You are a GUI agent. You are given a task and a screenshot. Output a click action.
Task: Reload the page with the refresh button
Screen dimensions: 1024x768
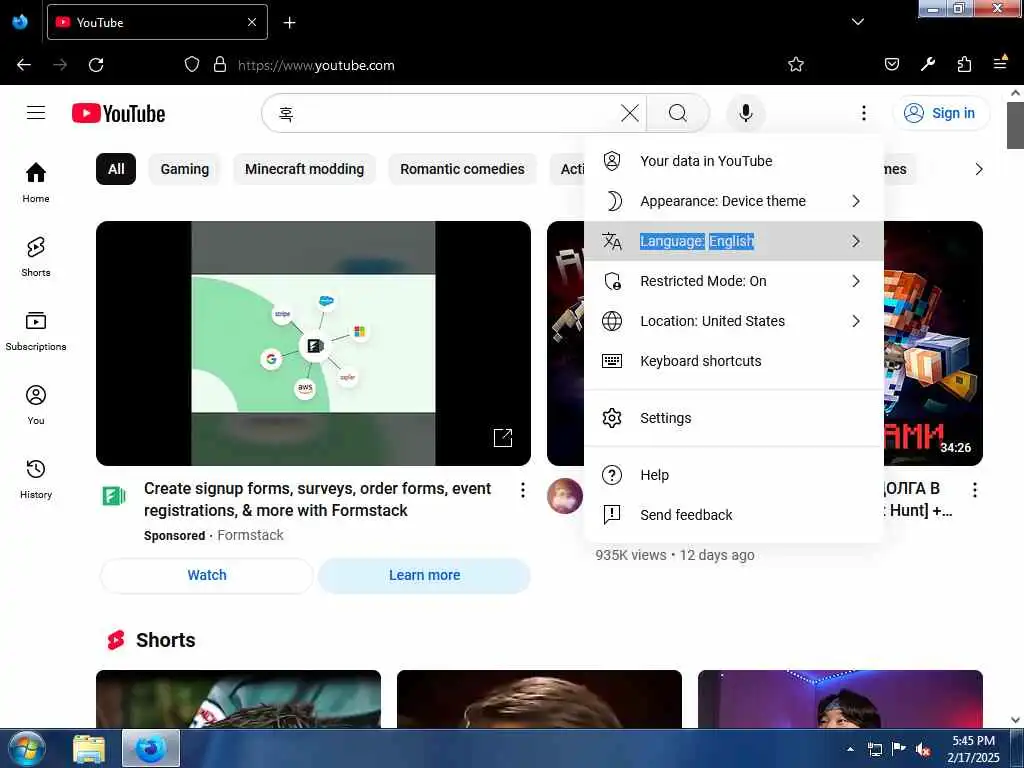point(96,65)
